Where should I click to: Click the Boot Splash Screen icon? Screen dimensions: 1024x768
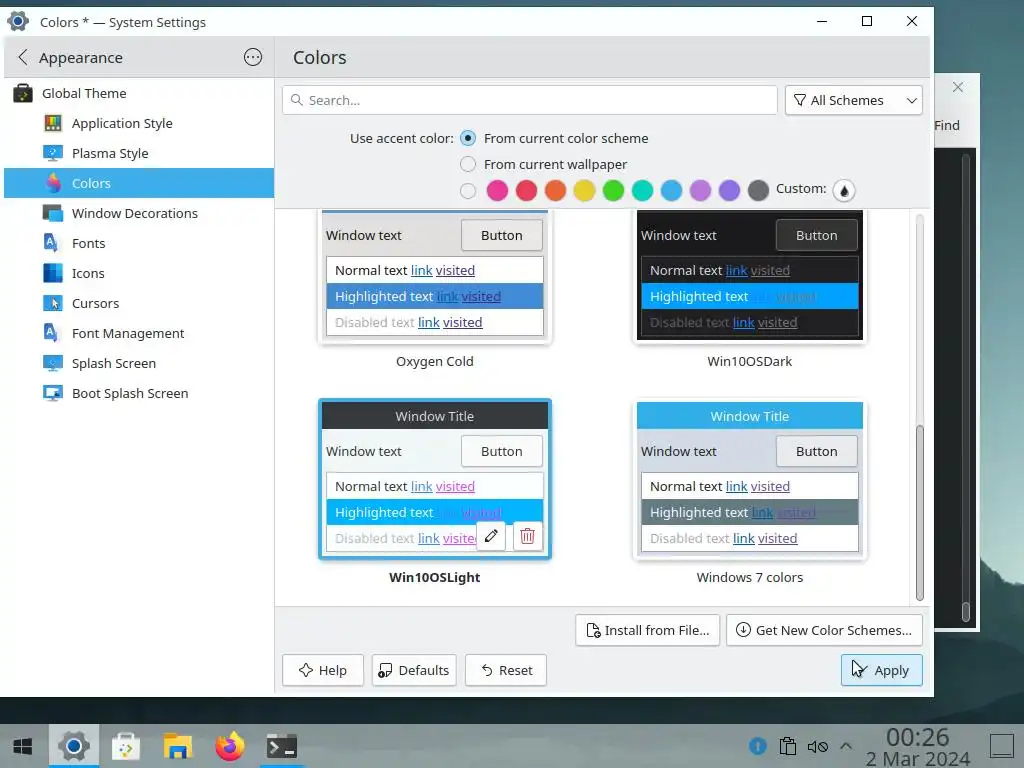[53, 394]
